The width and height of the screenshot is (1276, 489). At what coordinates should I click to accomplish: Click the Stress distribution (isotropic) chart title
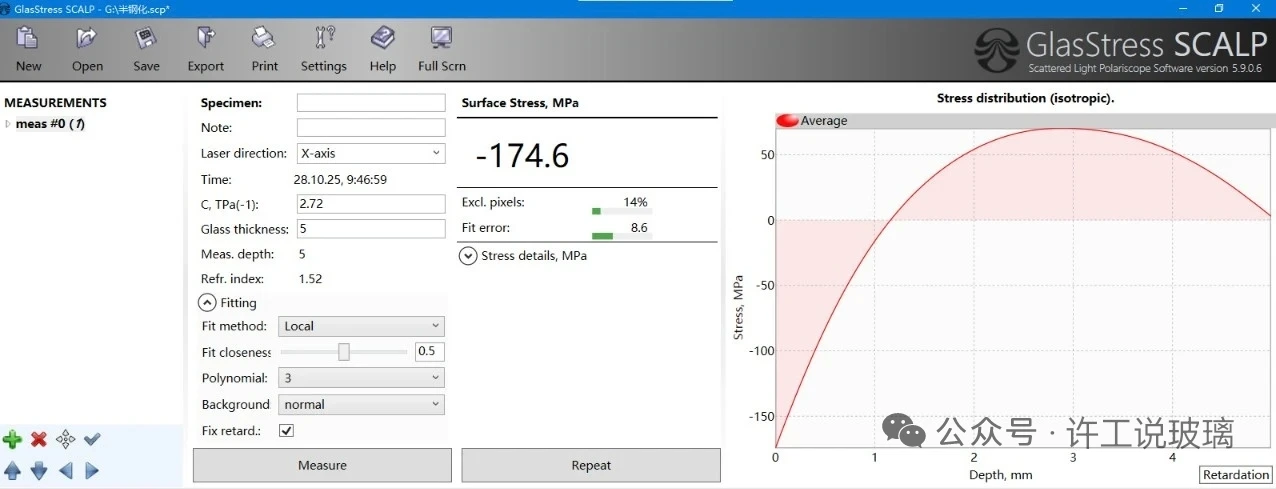[x=1025, y=98]
